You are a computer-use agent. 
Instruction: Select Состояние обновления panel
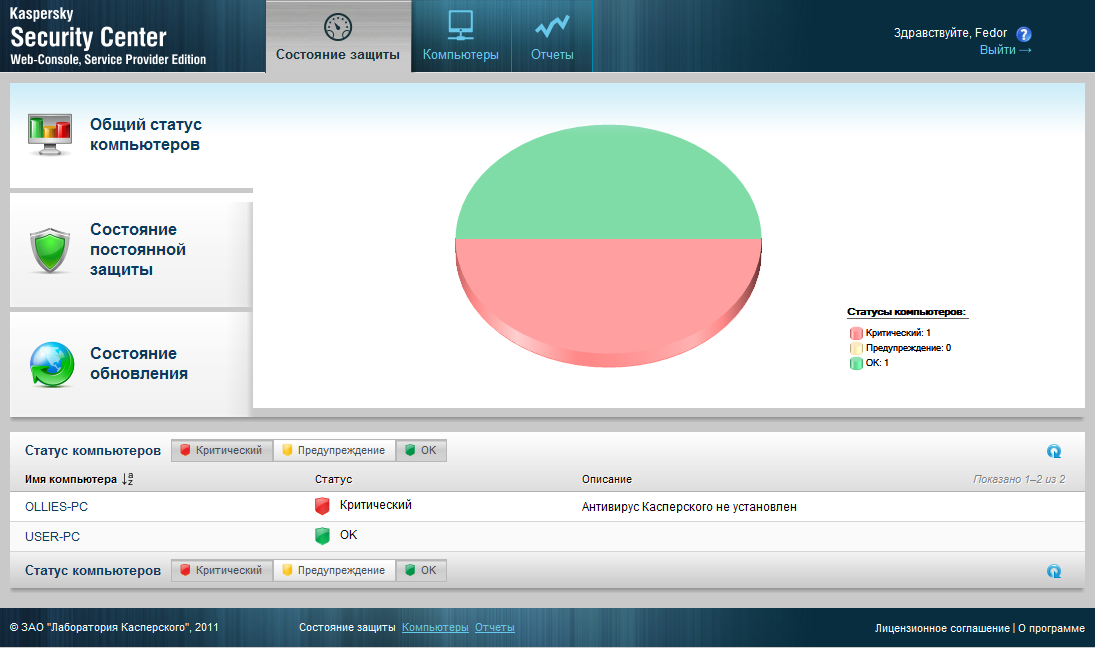(x=131, y=364)
